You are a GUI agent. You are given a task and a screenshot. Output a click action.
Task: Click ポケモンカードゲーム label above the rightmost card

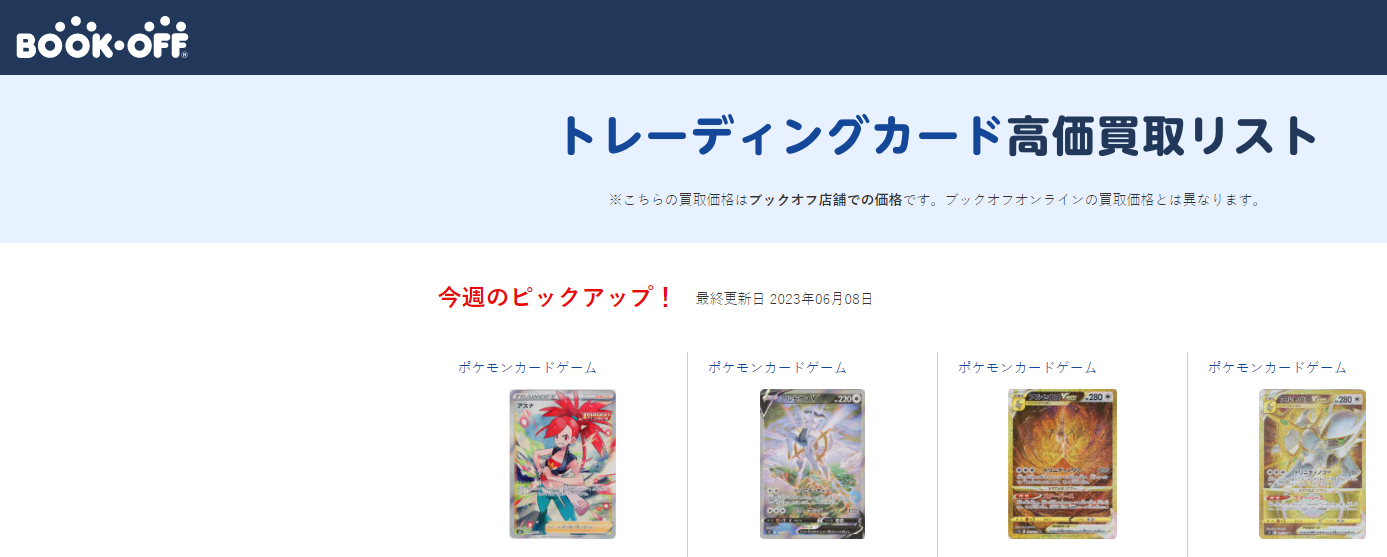click(x=1278, y=368)
